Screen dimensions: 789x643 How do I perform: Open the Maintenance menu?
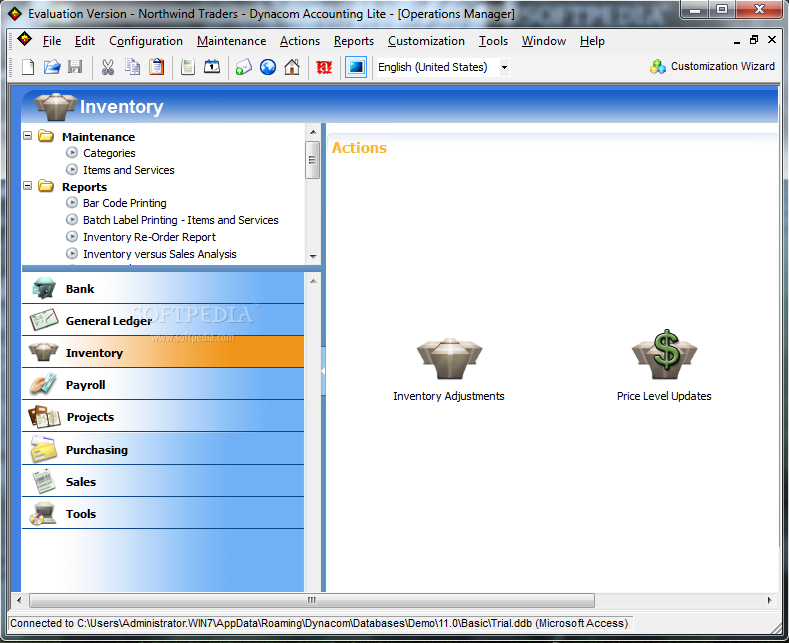[231, 41]
